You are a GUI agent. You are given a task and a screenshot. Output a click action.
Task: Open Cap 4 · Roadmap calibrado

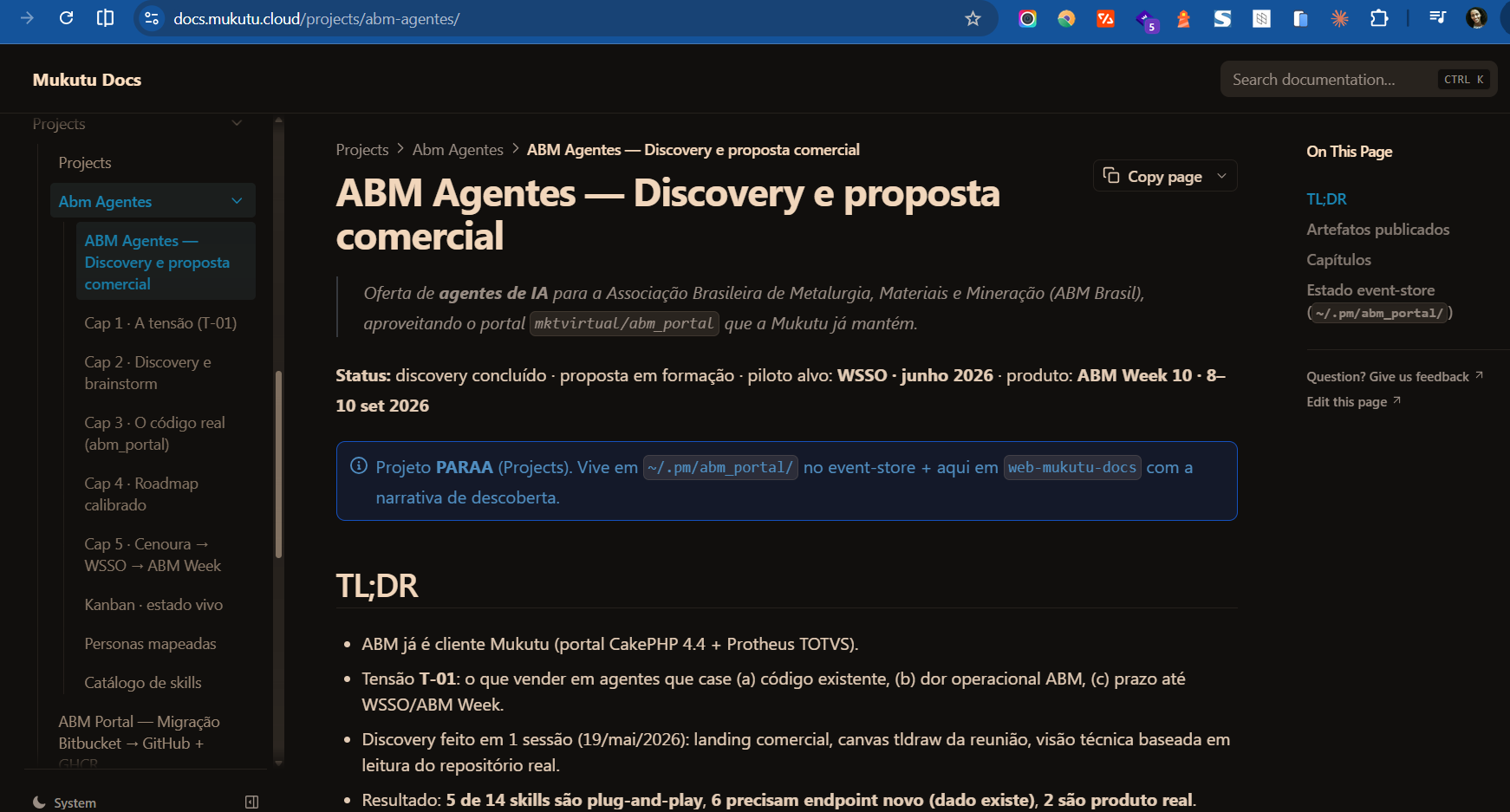(x=141, y=494)
